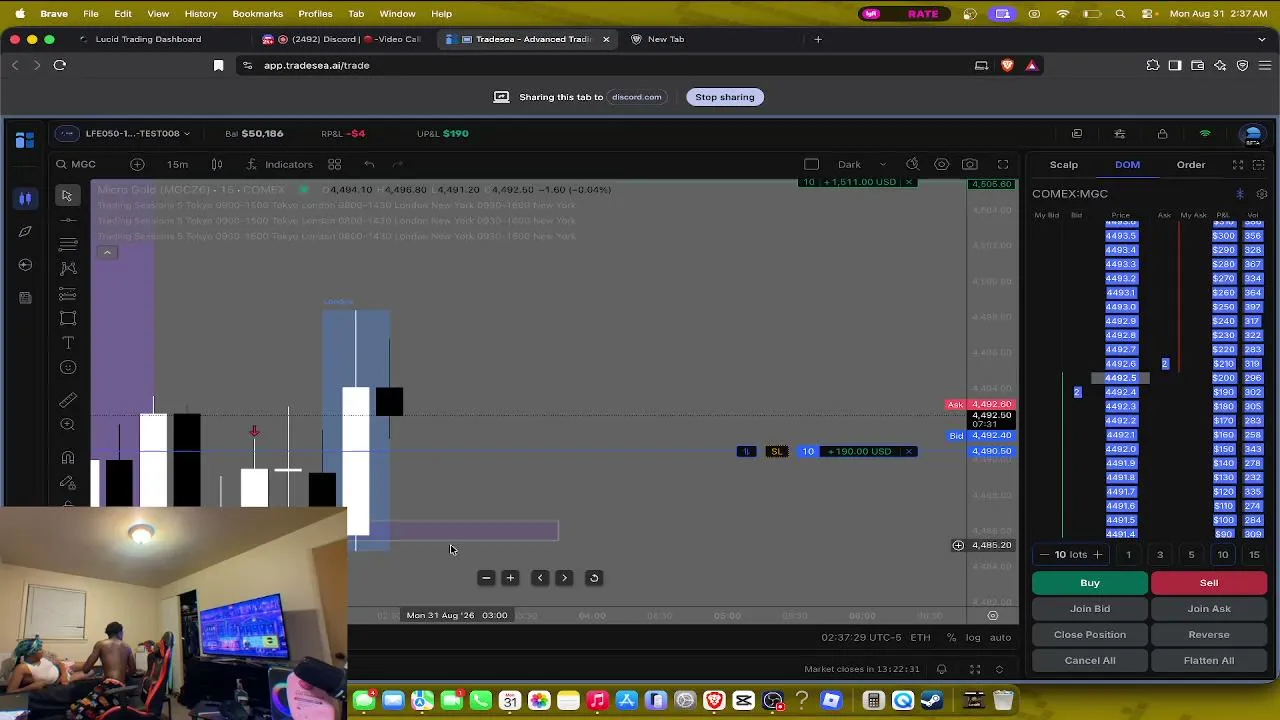Open DOM settings gear icon
Viewport: 1280px width, 720px height.
1262,194
